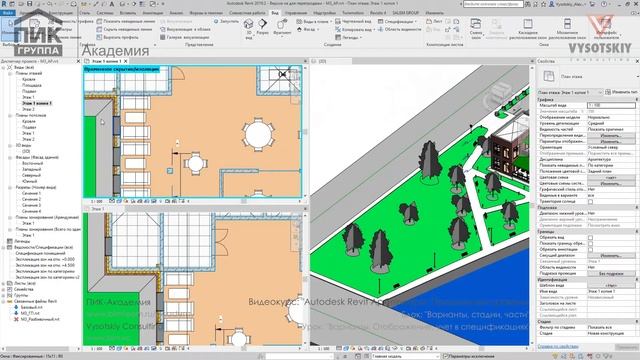Click Визуализация в облаке
The height and width of the screenshot is (360, 640).
point(185,29)
